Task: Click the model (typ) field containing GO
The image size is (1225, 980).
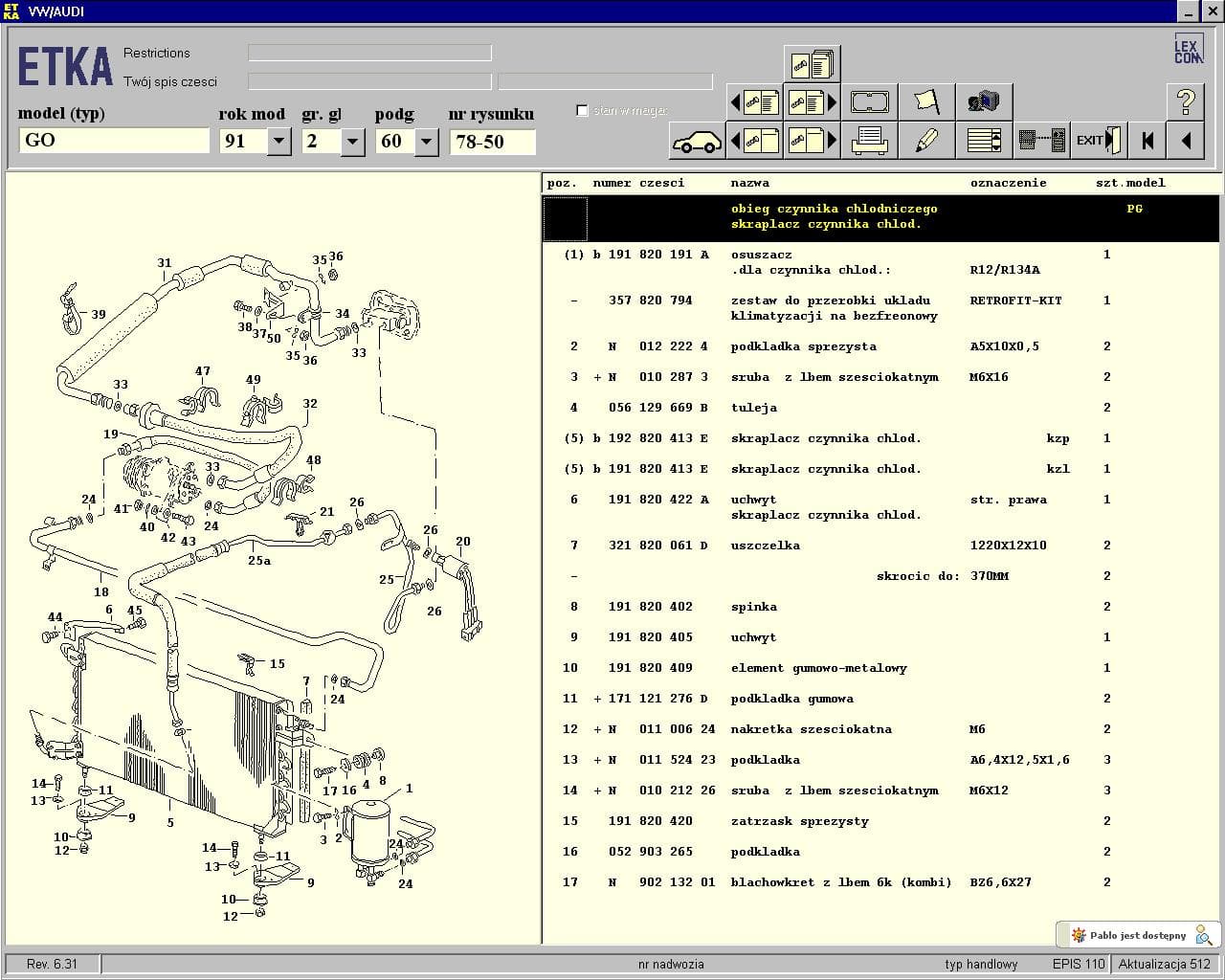Action: click(113, 141)
